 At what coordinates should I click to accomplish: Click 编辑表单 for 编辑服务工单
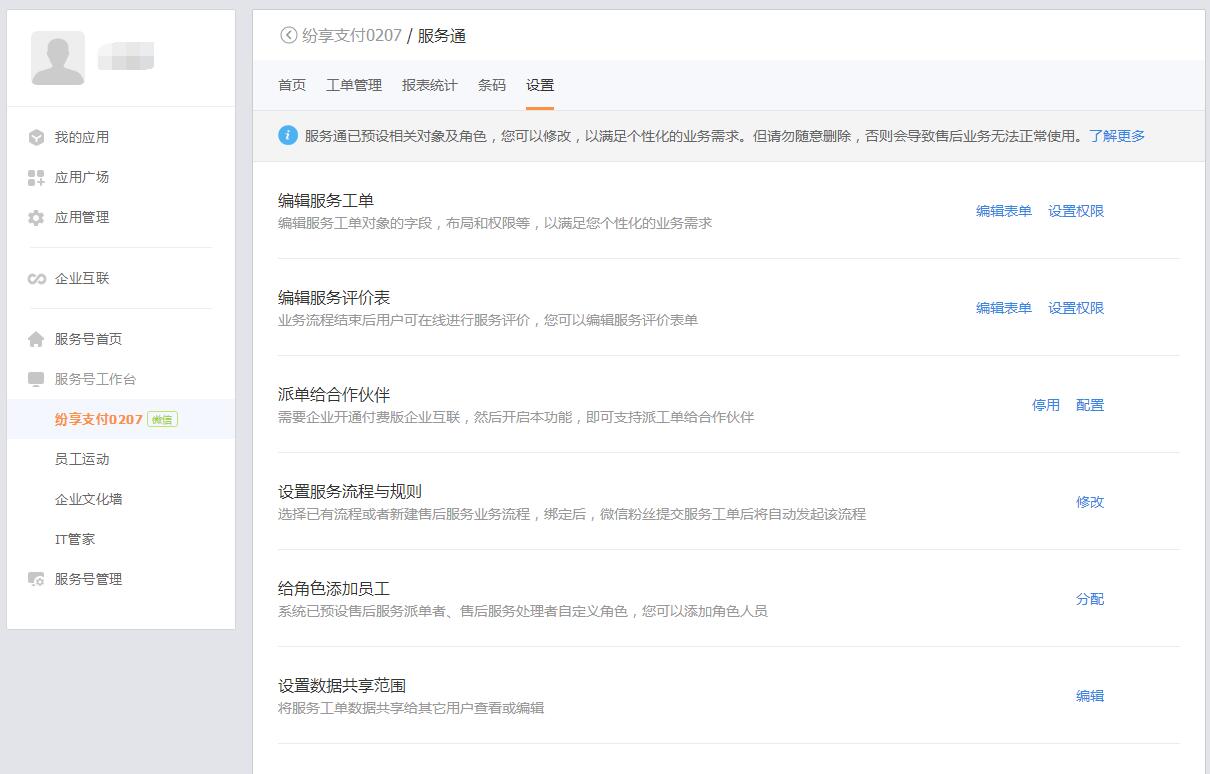pyautogui.click(x=1003, y=211)
